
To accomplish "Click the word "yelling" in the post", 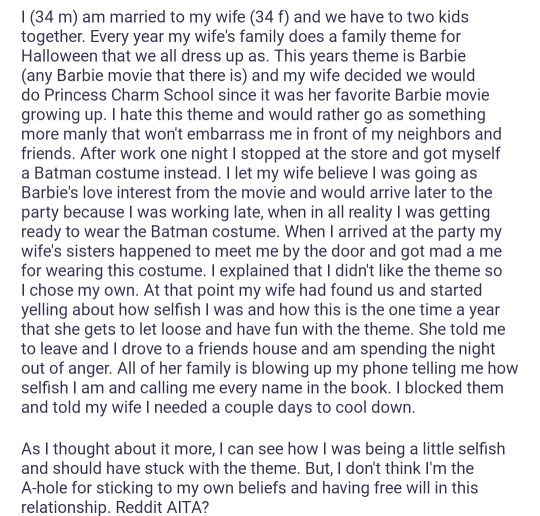I will click(x=44, y=309).
